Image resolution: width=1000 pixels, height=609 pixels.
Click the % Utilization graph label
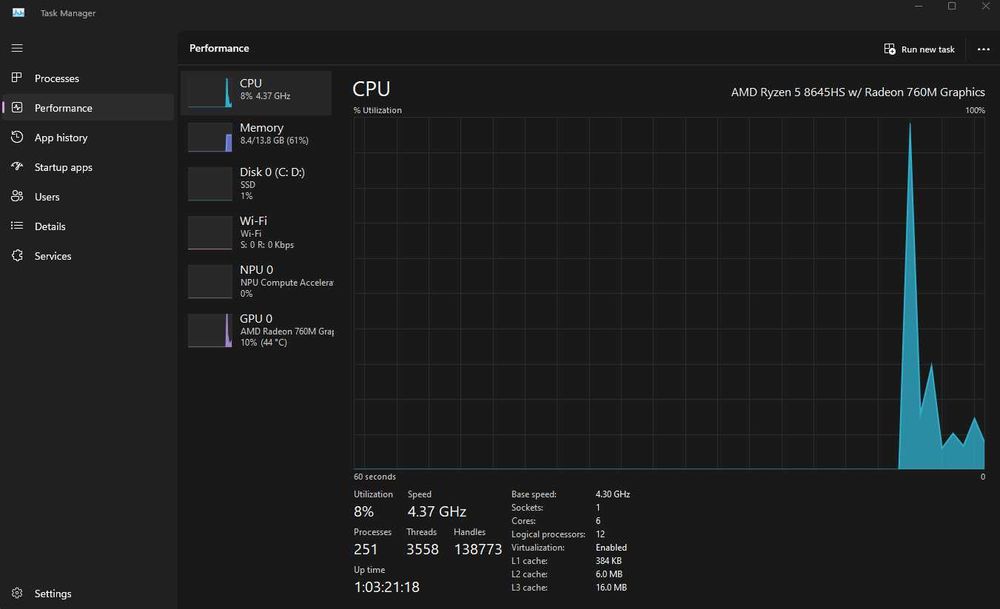(x=378, y=110)
